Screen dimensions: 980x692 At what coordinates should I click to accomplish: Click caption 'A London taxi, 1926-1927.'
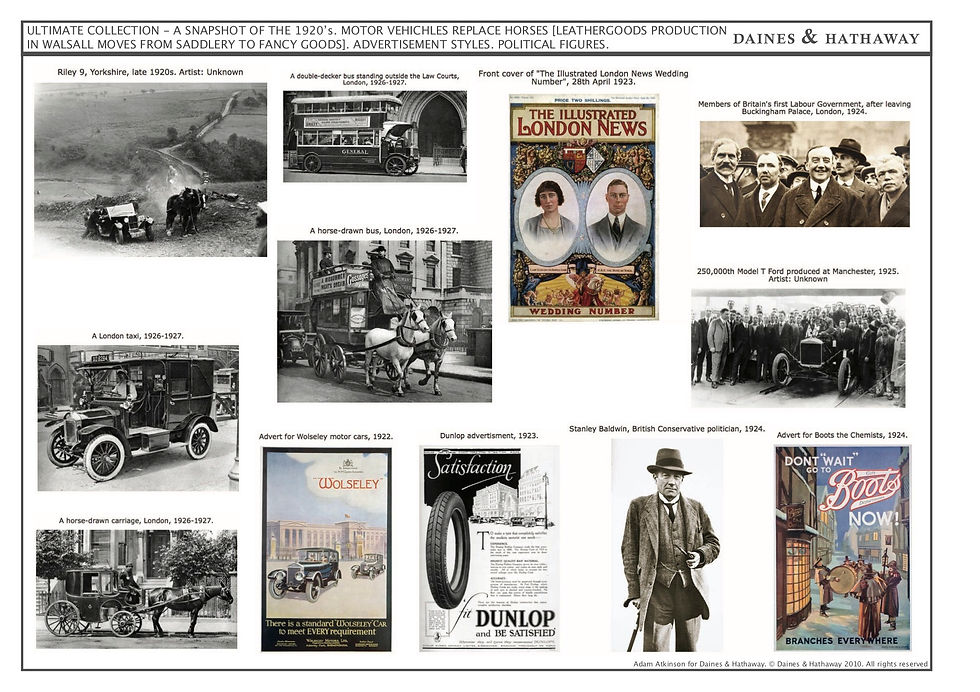click(x=138, y=336)
